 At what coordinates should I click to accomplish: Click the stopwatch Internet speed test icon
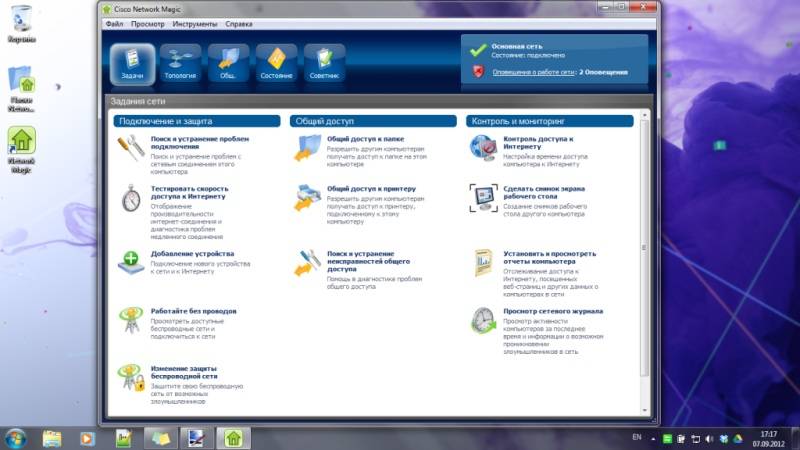click(131, 198)
